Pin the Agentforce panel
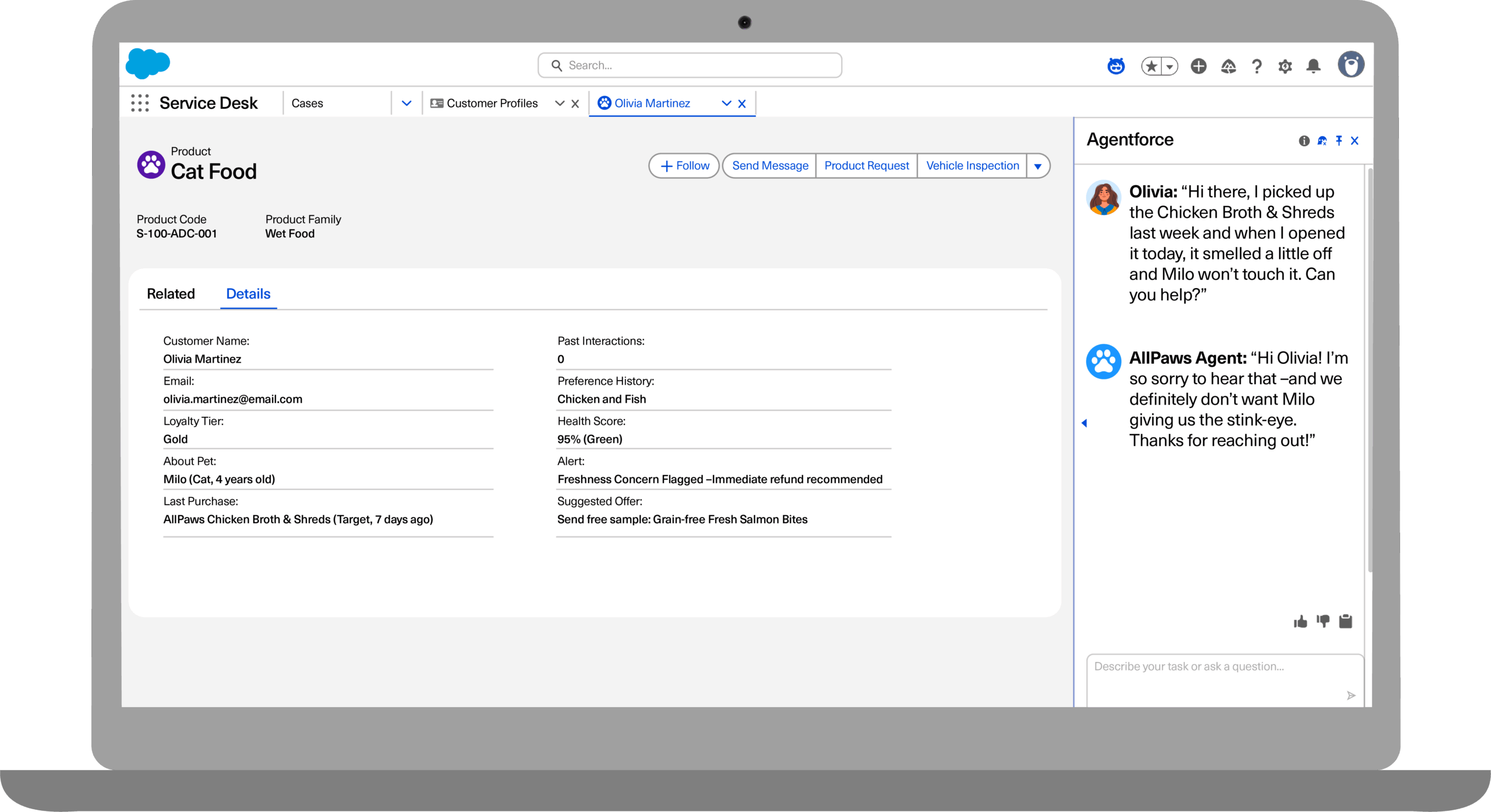Screen dimensions: 1491x812 coord(1339,140)
